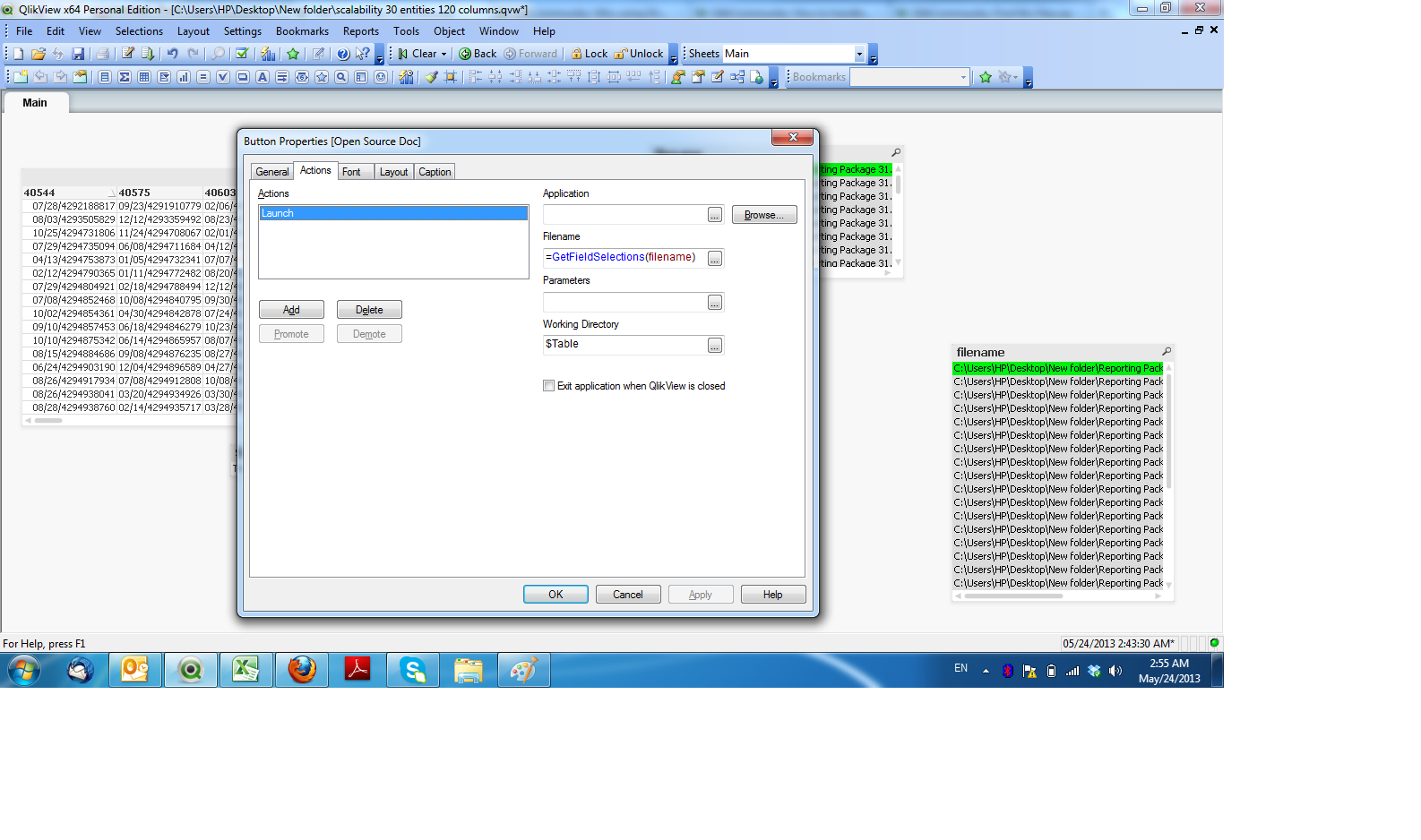Open the Bookmarks combo box
This screenshot has height=840, width=1421.
pos(909,77)
